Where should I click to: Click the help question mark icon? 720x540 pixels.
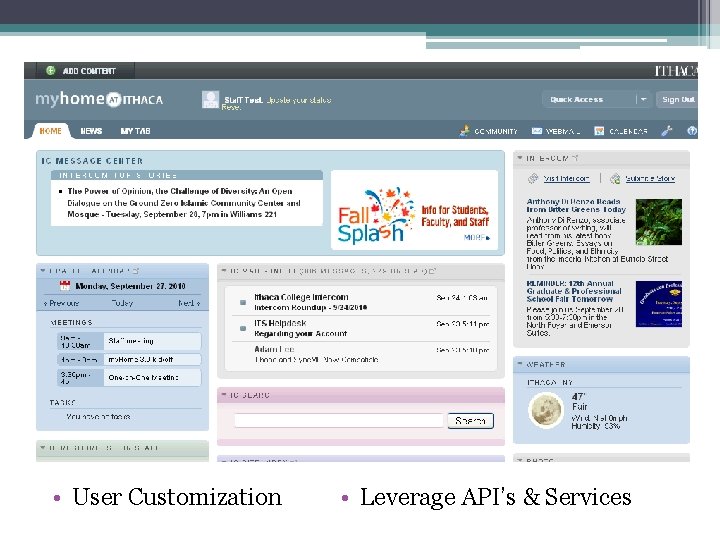tap(692, 131)
